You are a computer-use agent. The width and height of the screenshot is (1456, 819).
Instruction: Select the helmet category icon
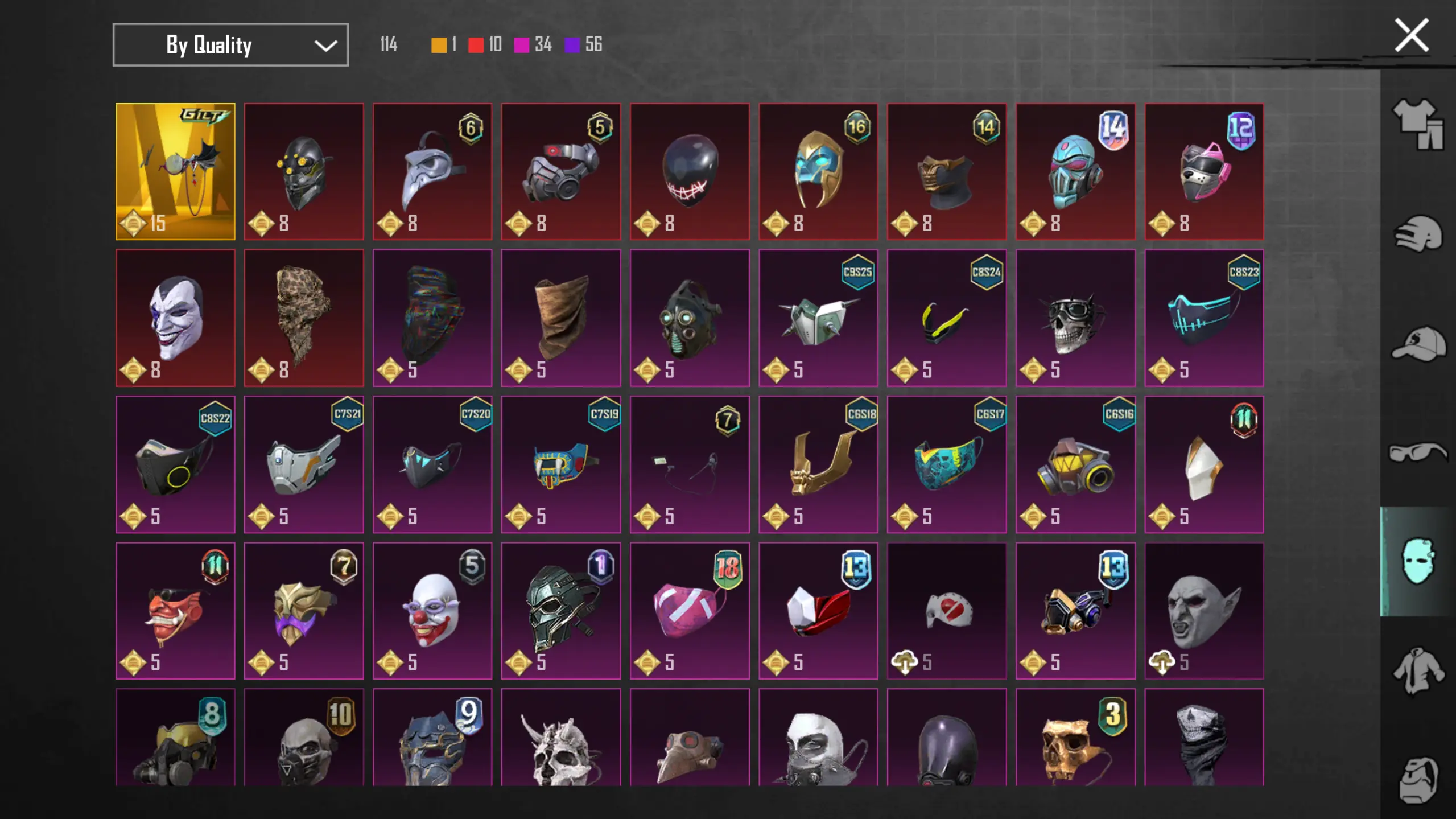tap(1418, 233)
